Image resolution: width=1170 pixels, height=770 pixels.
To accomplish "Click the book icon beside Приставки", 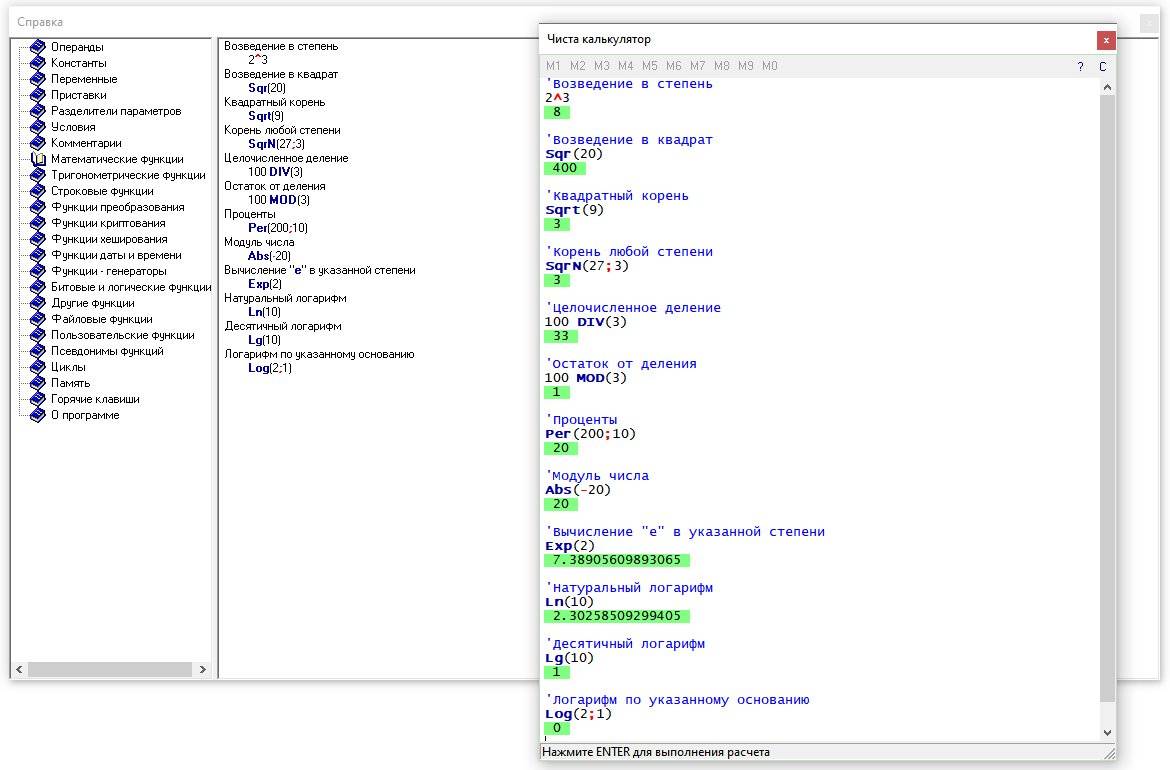I will pyautogui.click(x=38, y=95).
